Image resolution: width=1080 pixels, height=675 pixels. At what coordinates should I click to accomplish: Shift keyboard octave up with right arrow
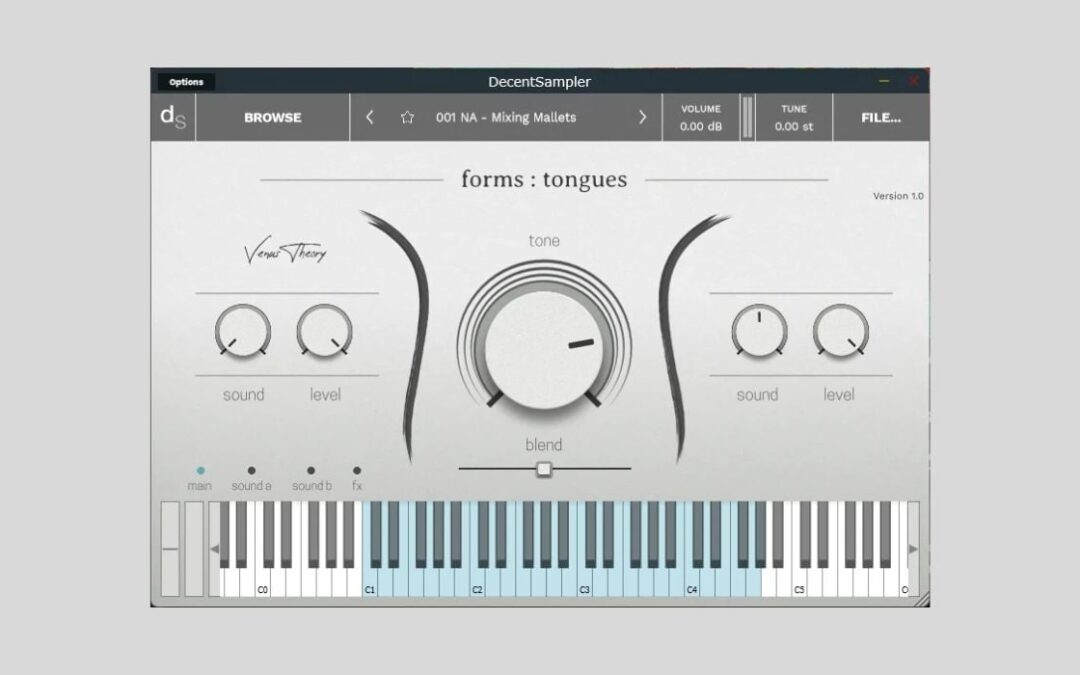click(x=913, y=549)
